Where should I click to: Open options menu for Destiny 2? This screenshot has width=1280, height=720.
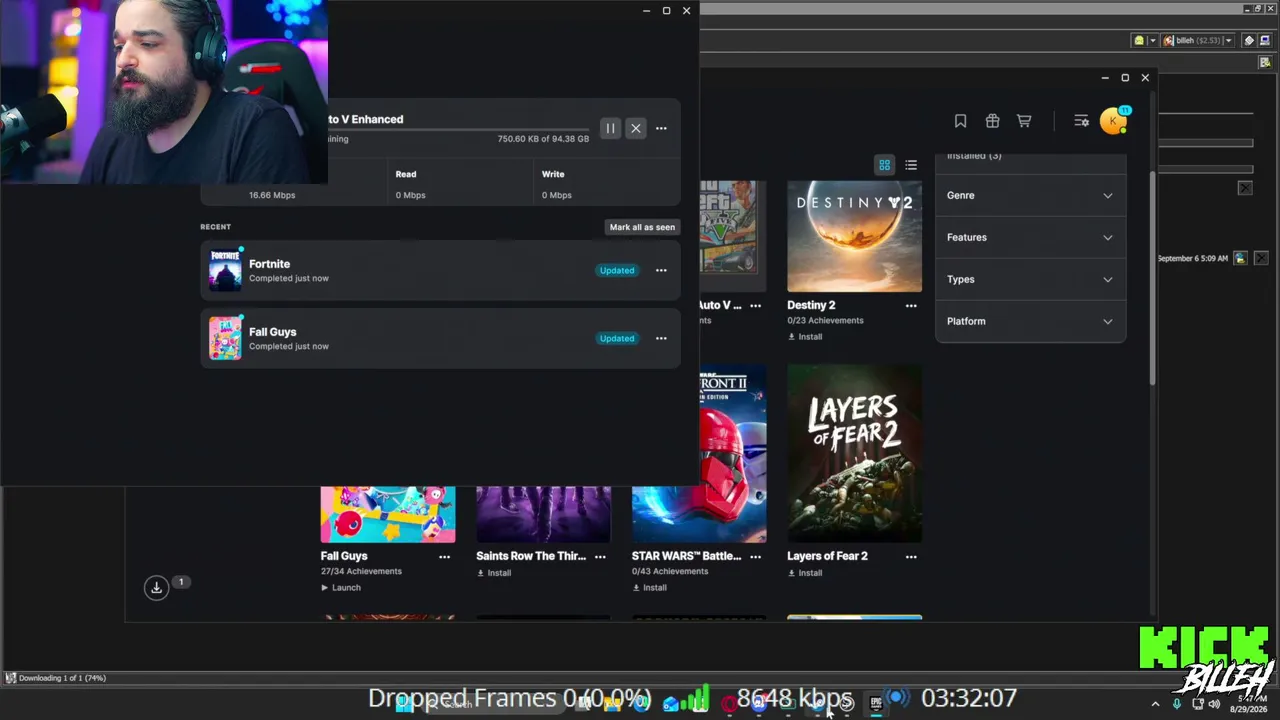tap(911, 305)
